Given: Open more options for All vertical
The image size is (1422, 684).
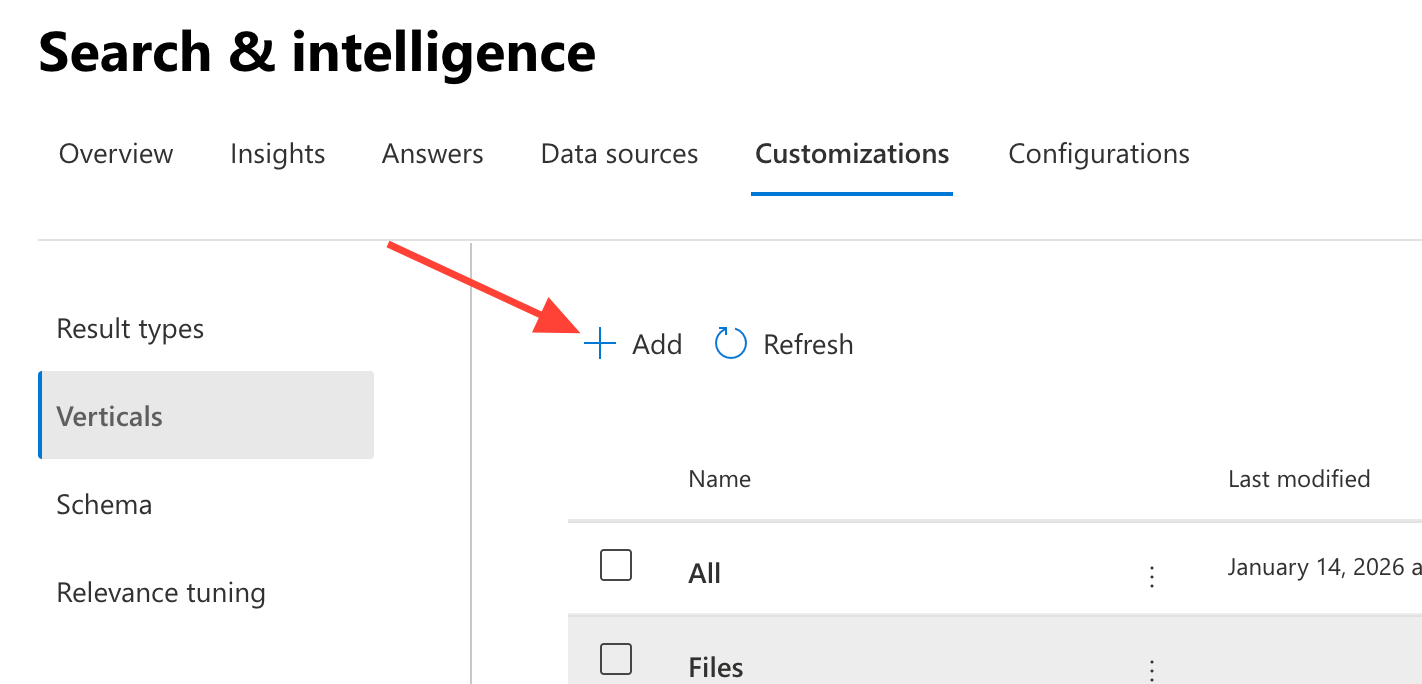Looking at the screenshot, I should pos(1152,576).
